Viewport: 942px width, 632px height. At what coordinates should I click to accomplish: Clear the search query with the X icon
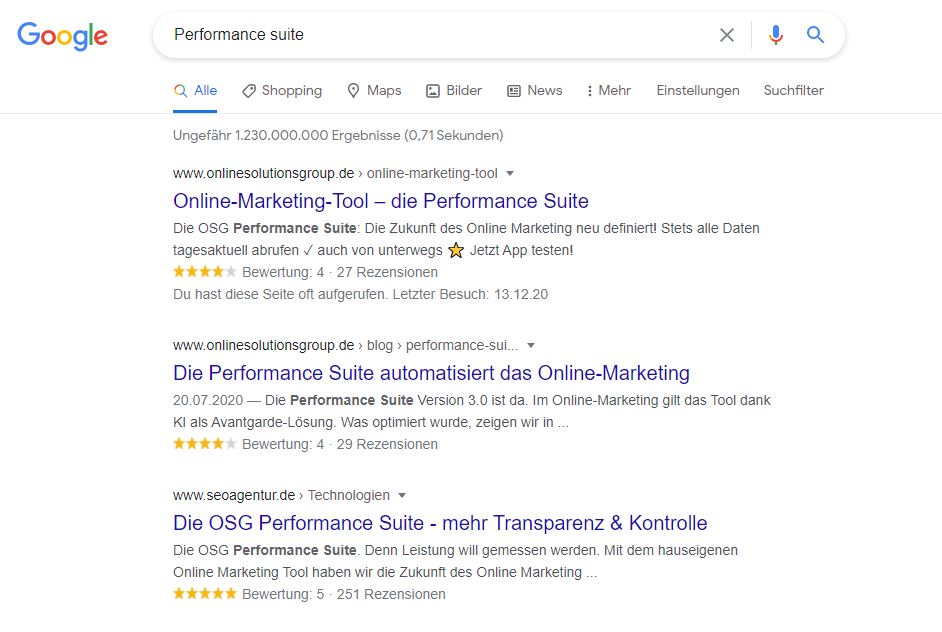727,35
